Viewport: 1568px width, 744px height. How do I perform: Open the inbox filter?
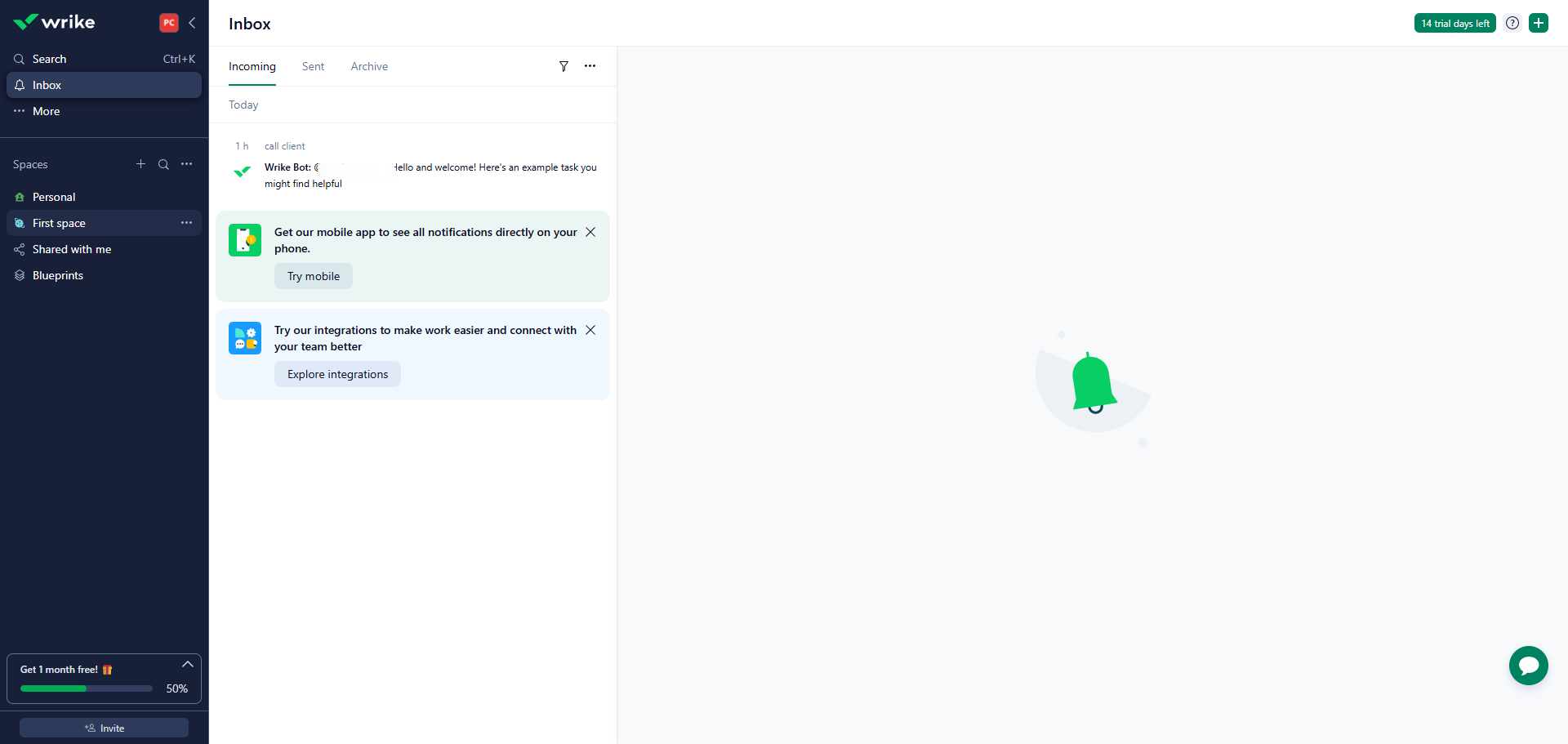(x=563, y=66)
